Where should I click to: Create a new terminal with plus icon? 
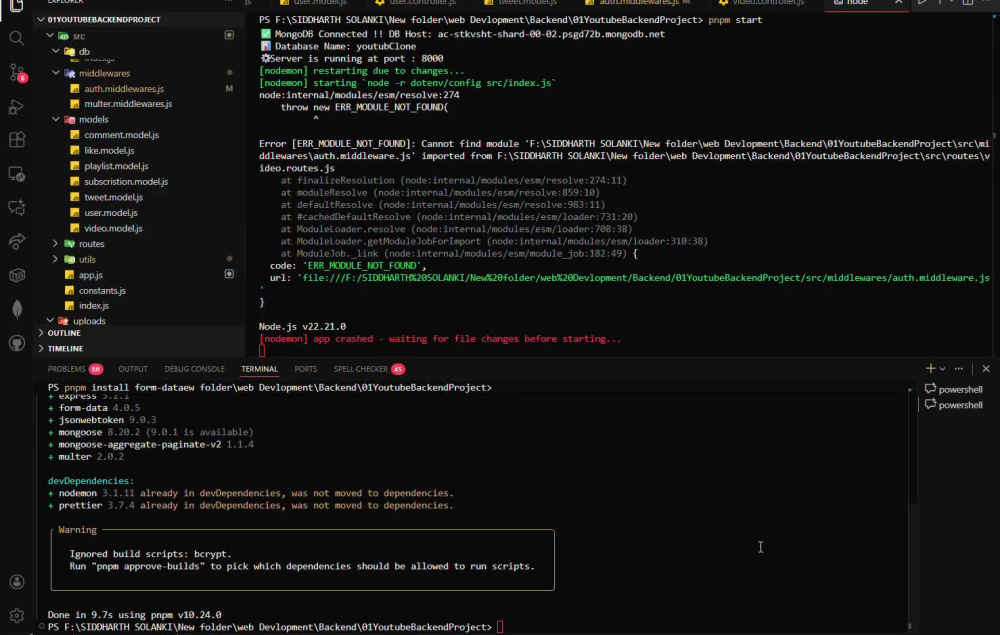930,369
